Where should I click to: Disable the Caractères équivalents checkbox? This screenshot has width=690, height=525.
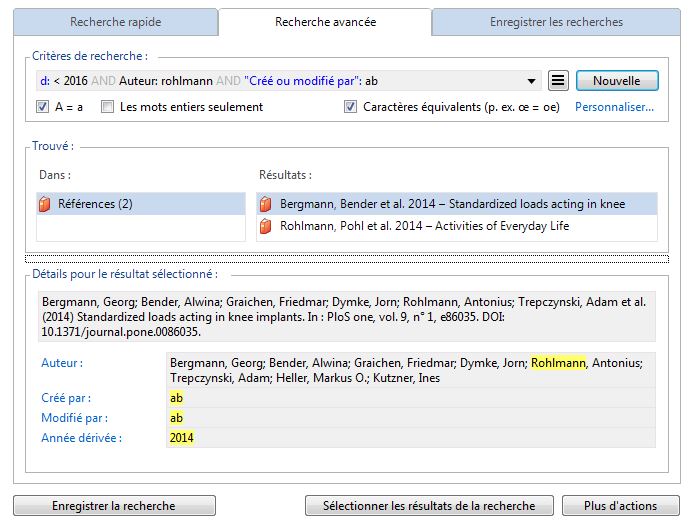coord(350,107)
